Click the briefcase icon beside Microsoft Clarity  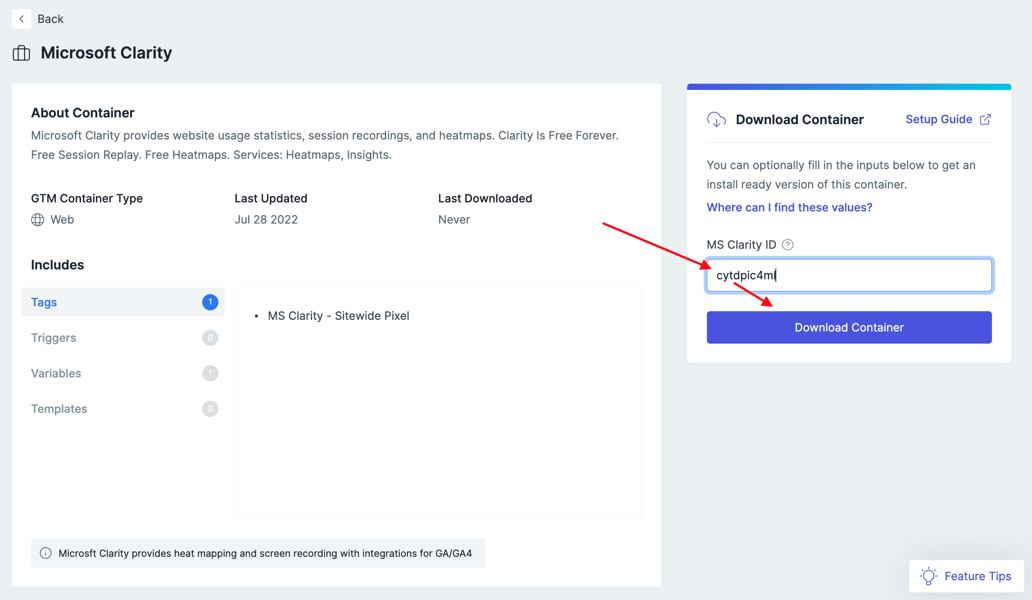click(21, 53)
